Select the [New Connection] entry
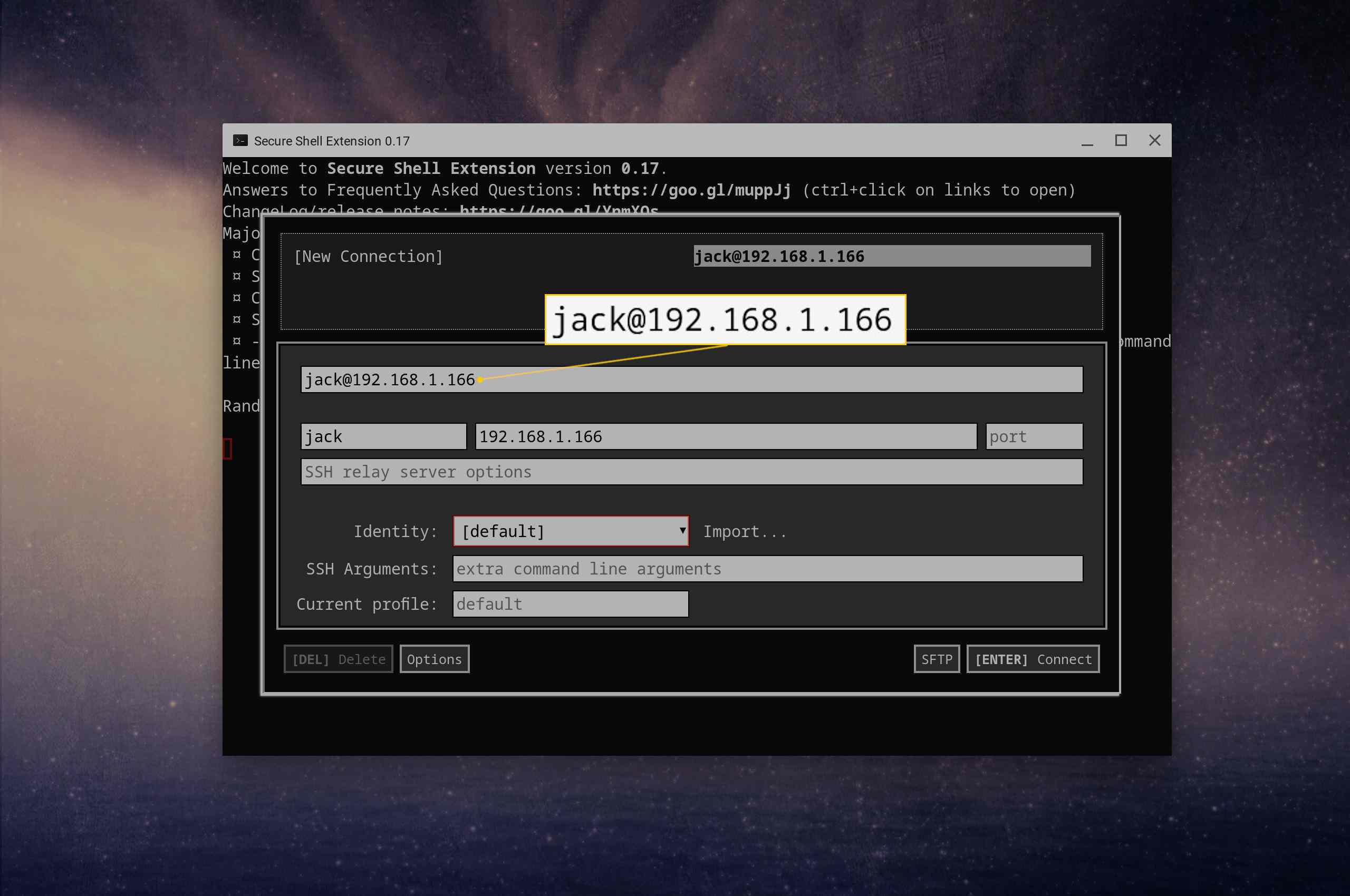The width and height of the screenshot is (1350, 896). pos(369,257)
